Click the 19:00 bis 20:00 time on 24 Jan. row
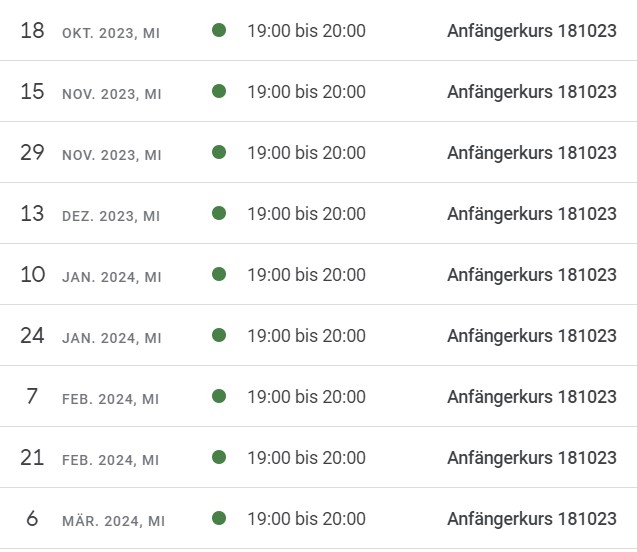Image resolution: width=637 pixels, height=552 pixels. (x=307, y=336)
